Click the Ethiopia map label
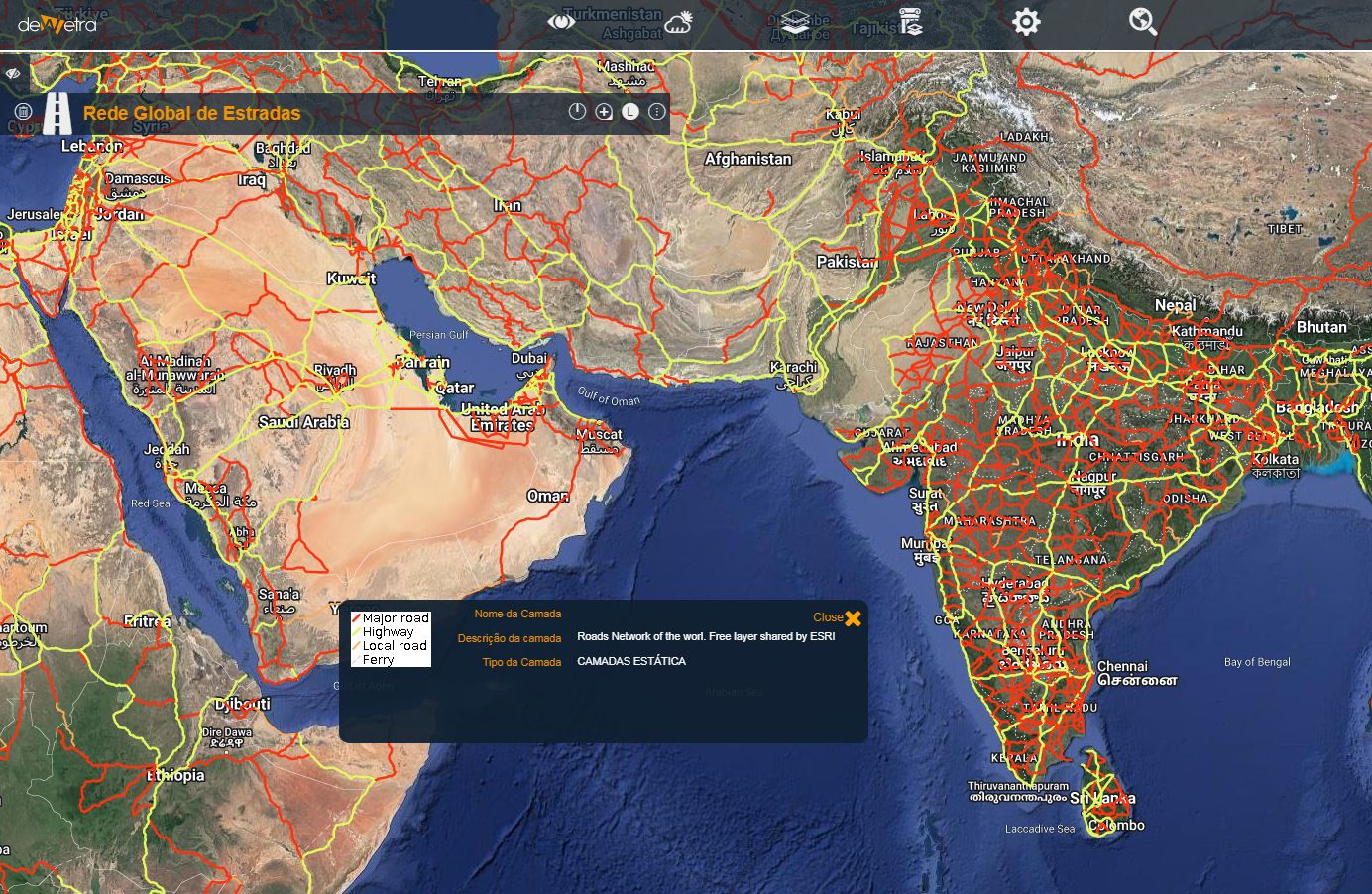This screenshot has height=894, width=1372. pyautogui.click(x=175, y=775)
